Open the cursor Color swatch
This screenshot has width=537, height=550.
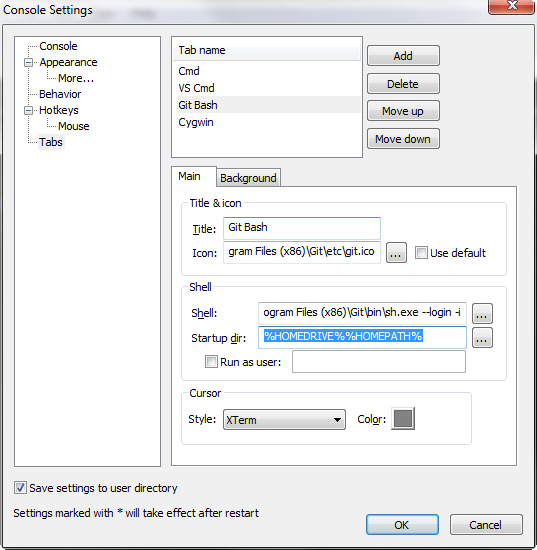(403, 418)
